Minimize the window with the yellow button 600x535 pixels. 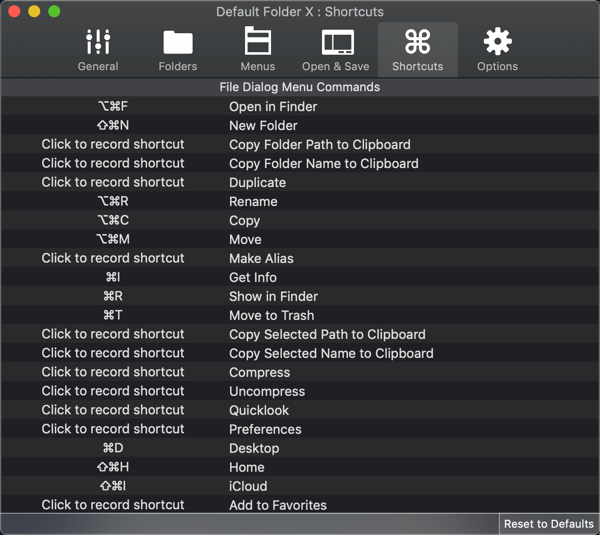coord(34,11)
